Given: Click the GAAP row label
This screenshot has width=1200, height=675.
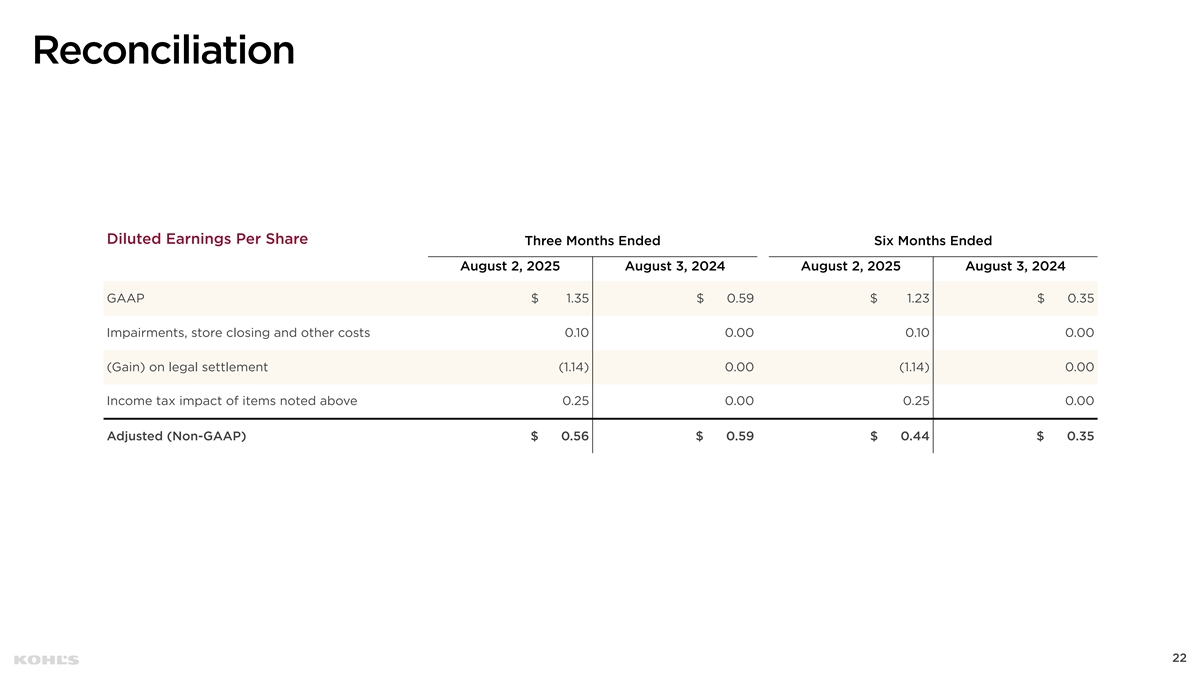Looking at the screenshot, I should pos(125,298).
